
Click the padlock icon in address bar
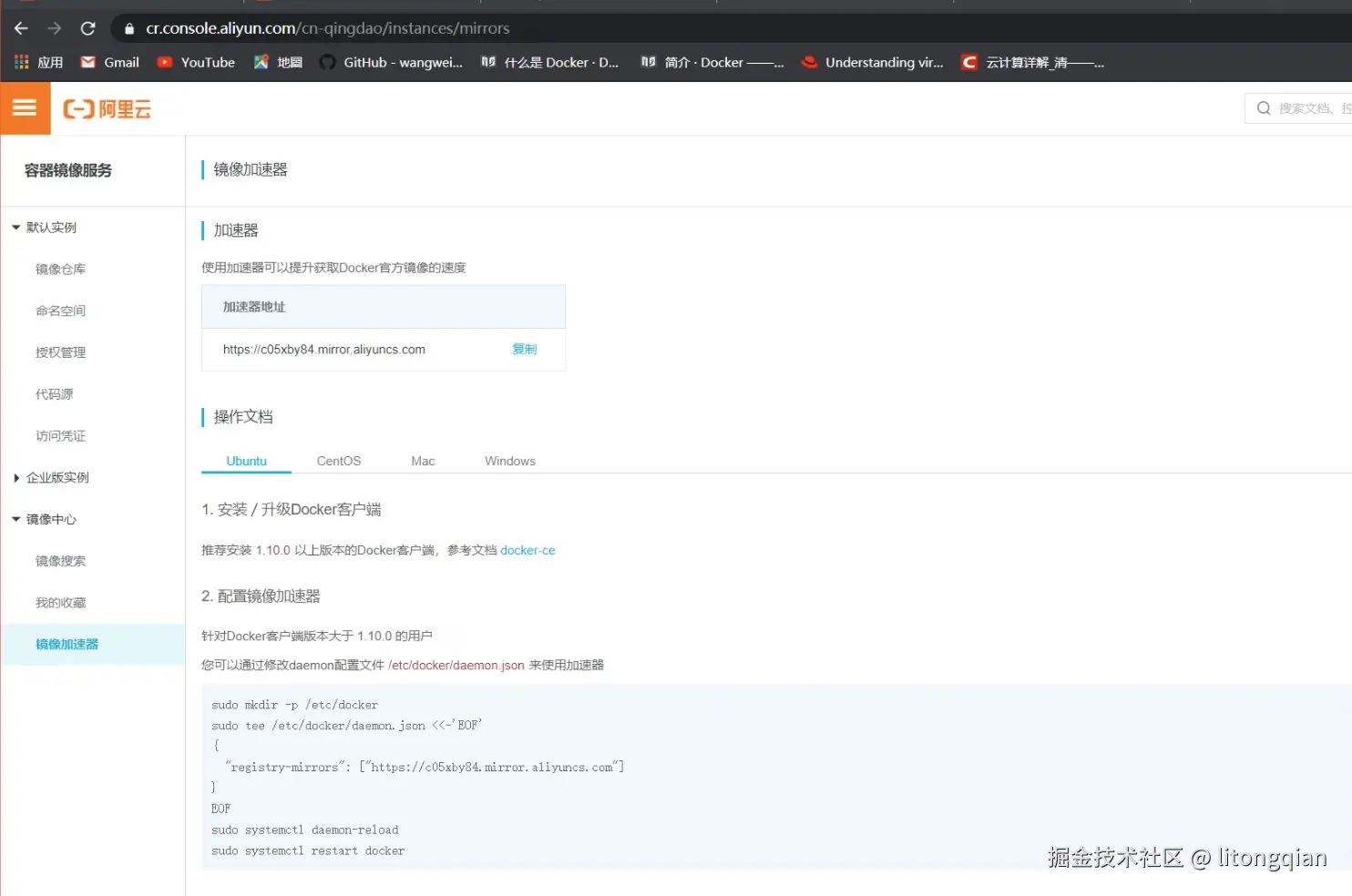click(129, 29)
